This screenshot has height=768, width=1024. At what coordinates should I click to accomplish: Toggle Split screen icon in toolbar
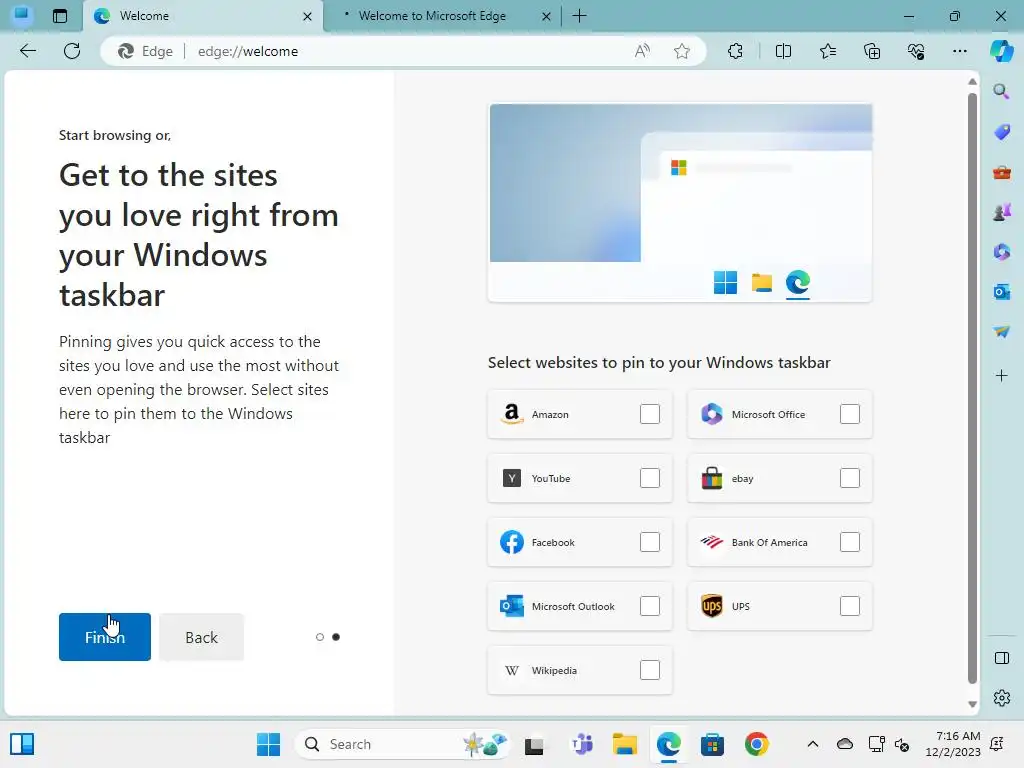783,51
